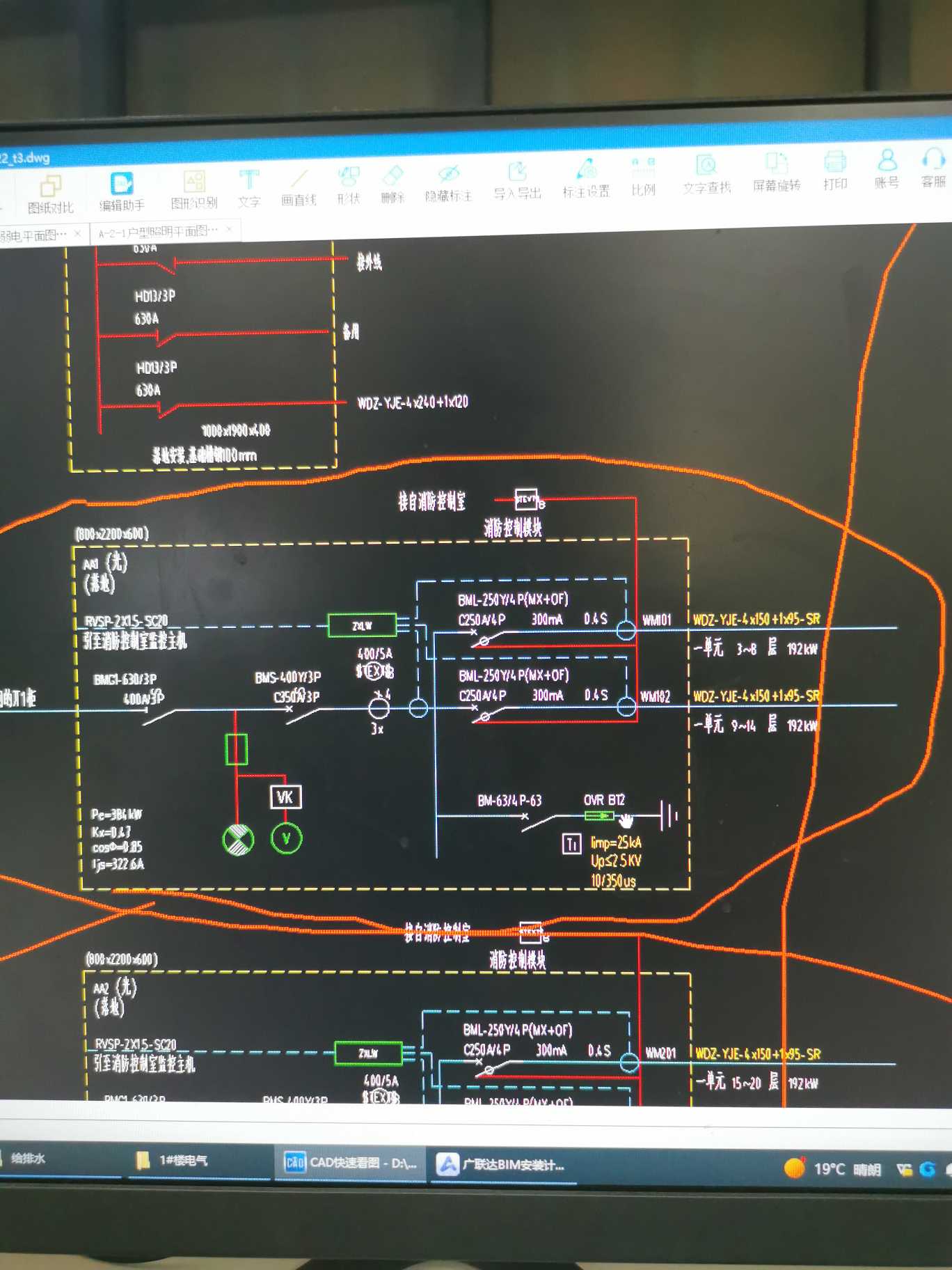Image resolution: width=952 pixels, height=1270 pixels.
Task: Open the 比例 scale tool
Action: coord(644,176)
